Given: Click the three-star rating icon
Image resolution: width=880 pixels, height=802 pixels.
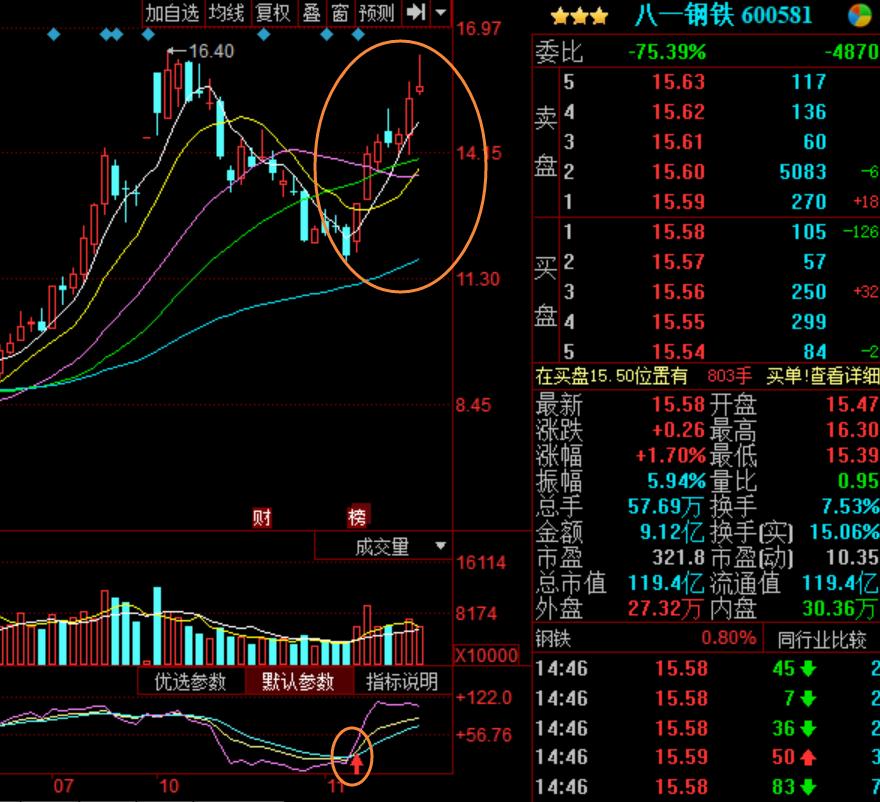Looking at the screenshot, I should tap(579, 16).
